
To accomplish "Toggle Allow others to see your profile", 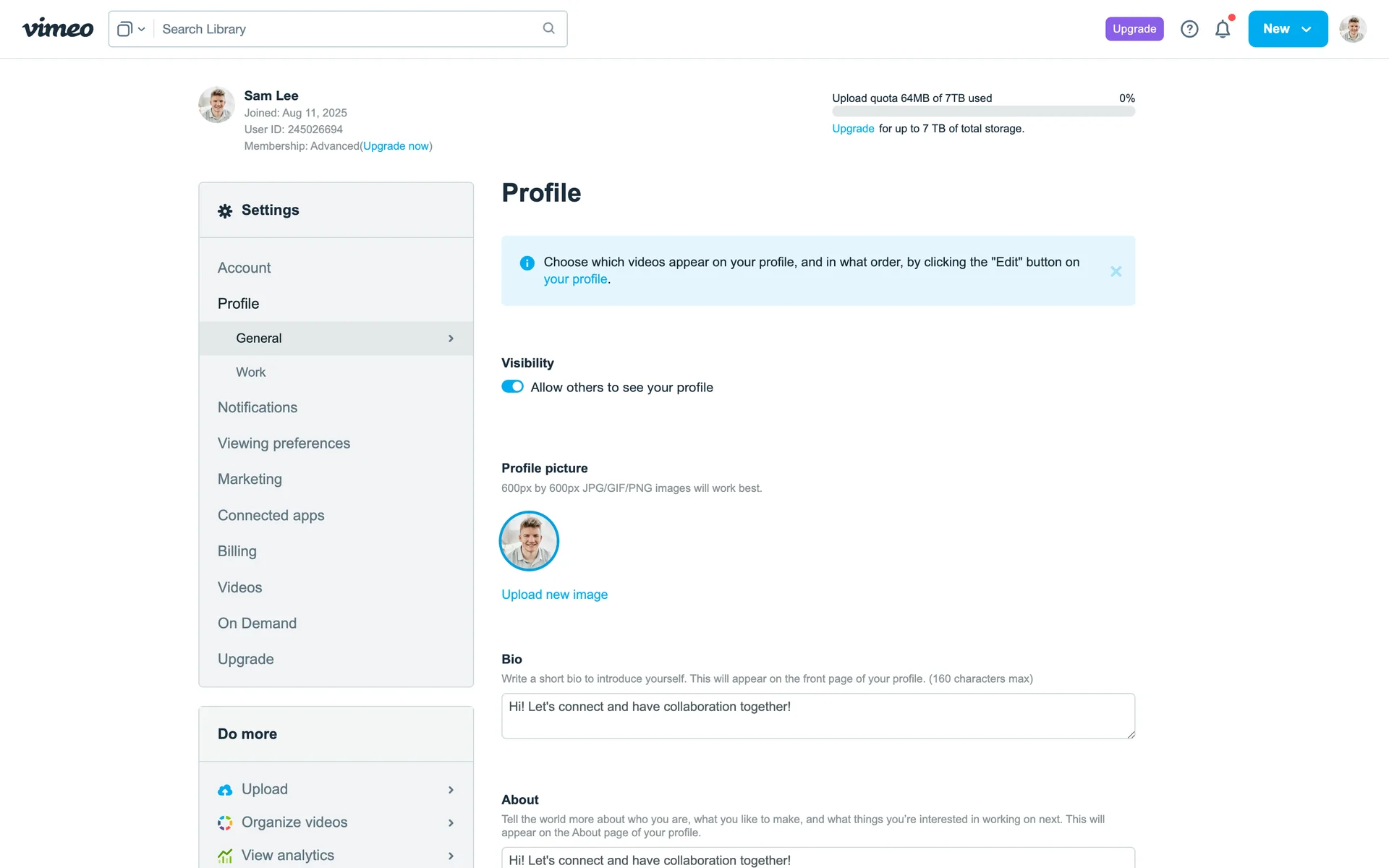I will 512,387.
